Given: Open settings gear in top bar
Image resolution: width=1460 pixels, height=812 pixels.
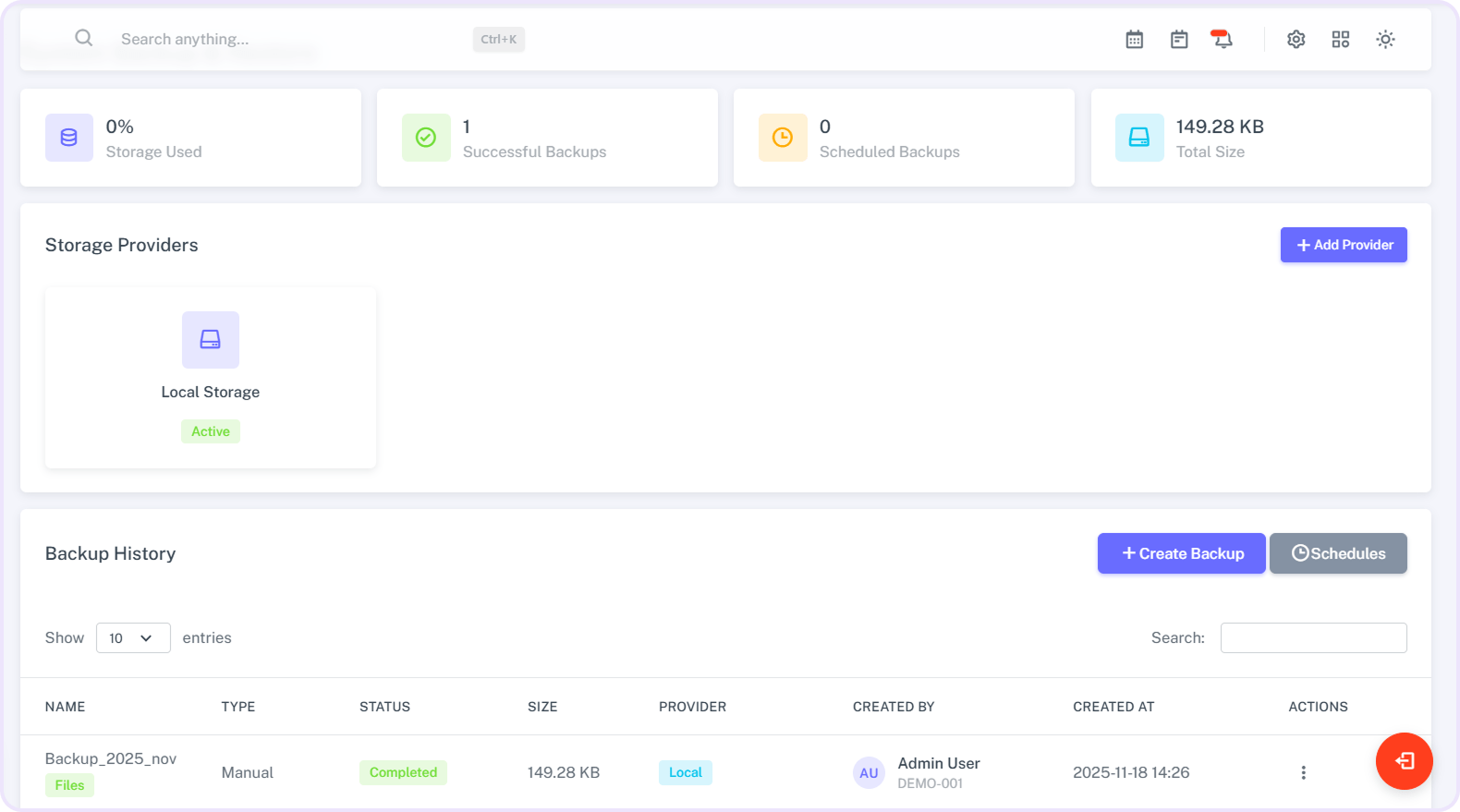Looking at the screenshot, I should click(1296, 40).
